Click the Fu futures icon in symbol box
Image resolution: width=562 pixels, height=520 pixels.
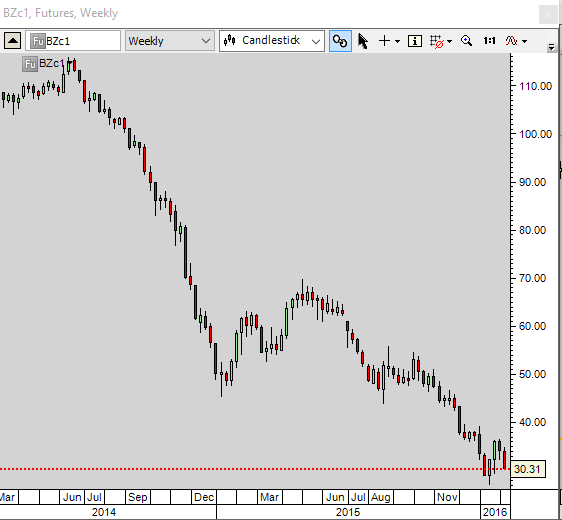click(38, 41)
